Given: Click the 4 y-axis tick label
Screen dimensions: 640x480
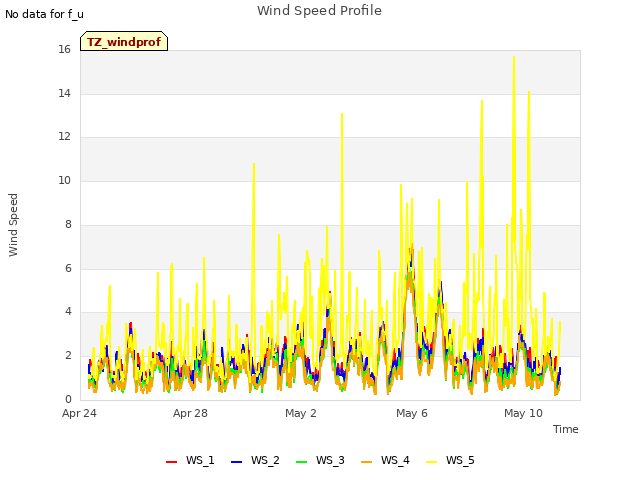Looking at the screenshot, I should pos(68,312).
